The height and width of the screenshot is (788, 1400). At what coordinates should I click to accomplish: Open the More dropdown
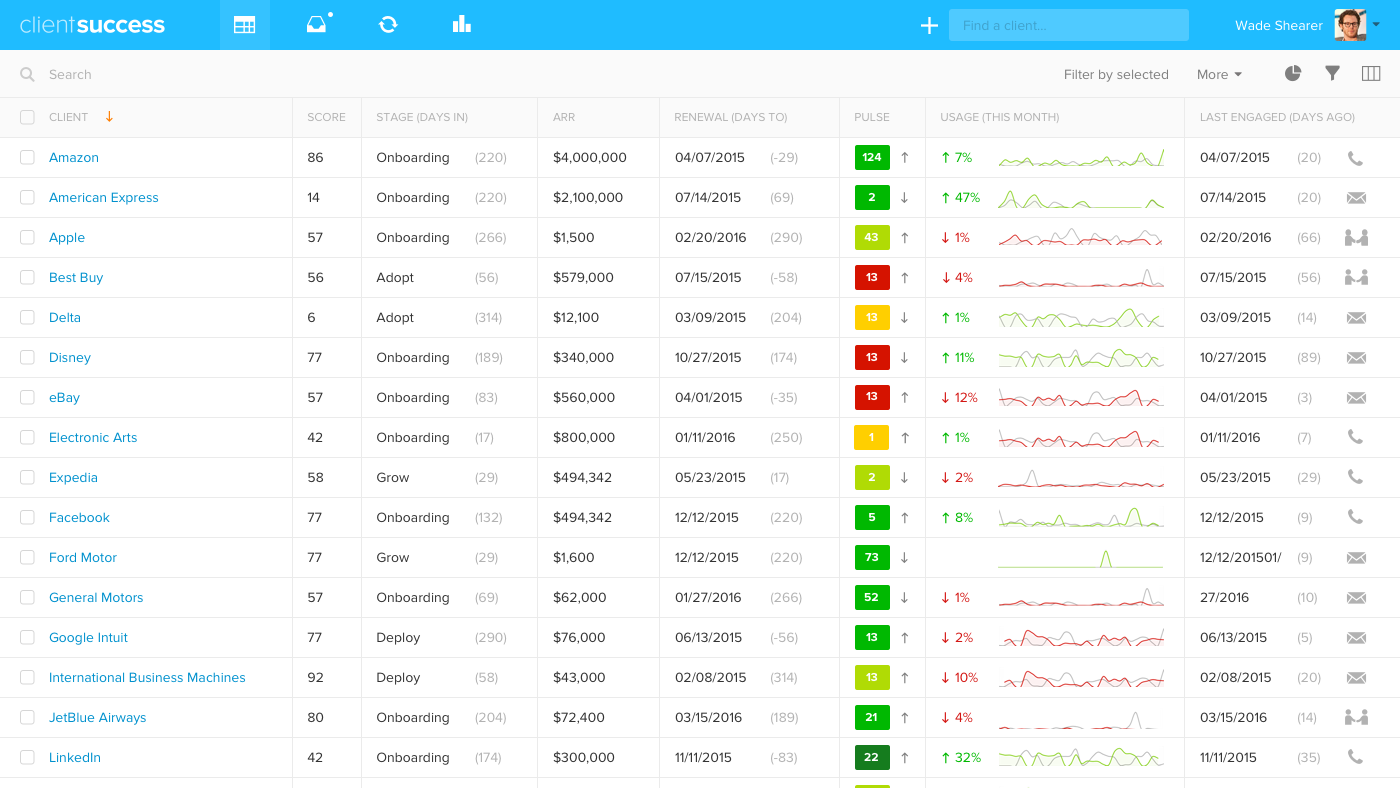coord(1218,74)
